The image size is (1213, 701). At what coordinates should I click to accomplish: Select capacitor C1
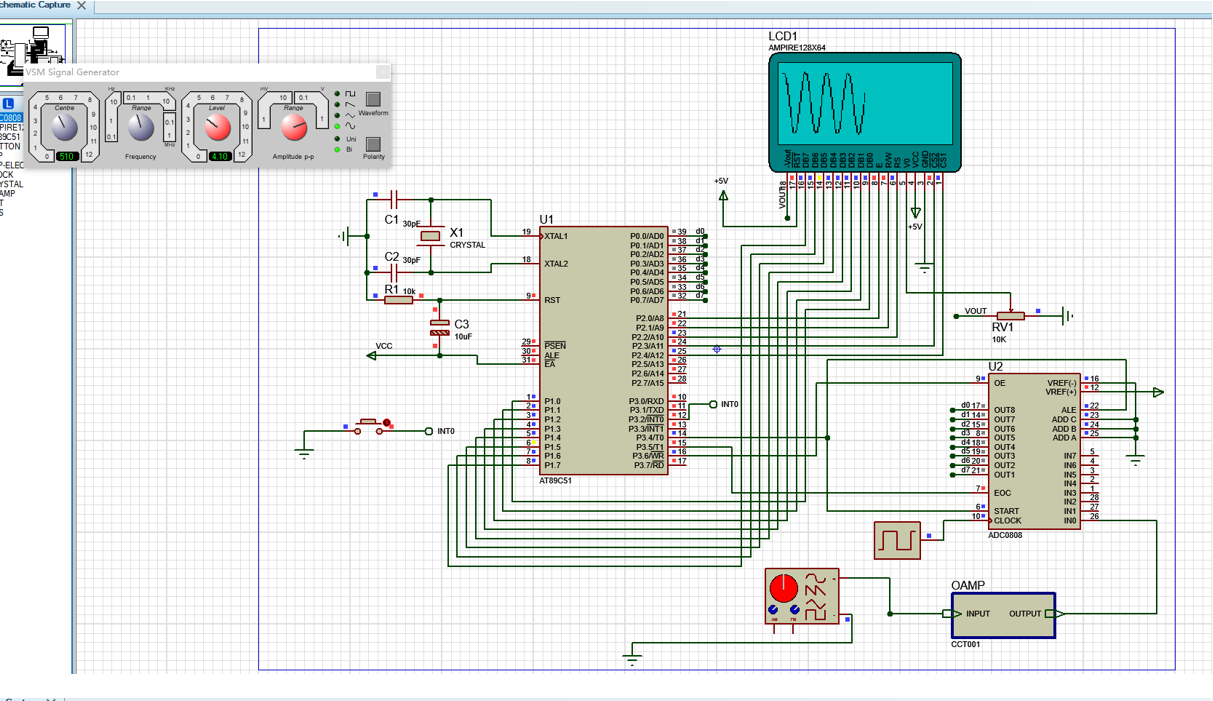click(x=393, y=199)
